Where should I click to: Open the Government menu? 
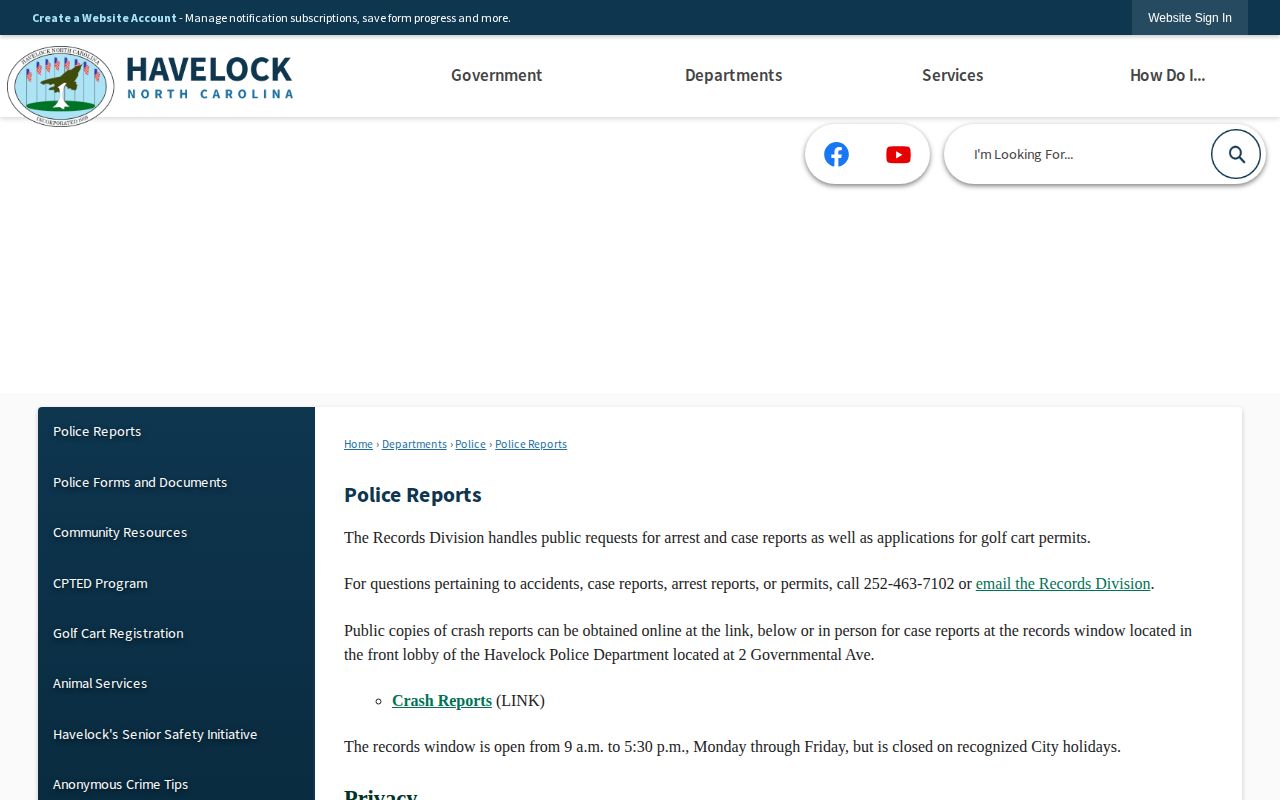496,75
